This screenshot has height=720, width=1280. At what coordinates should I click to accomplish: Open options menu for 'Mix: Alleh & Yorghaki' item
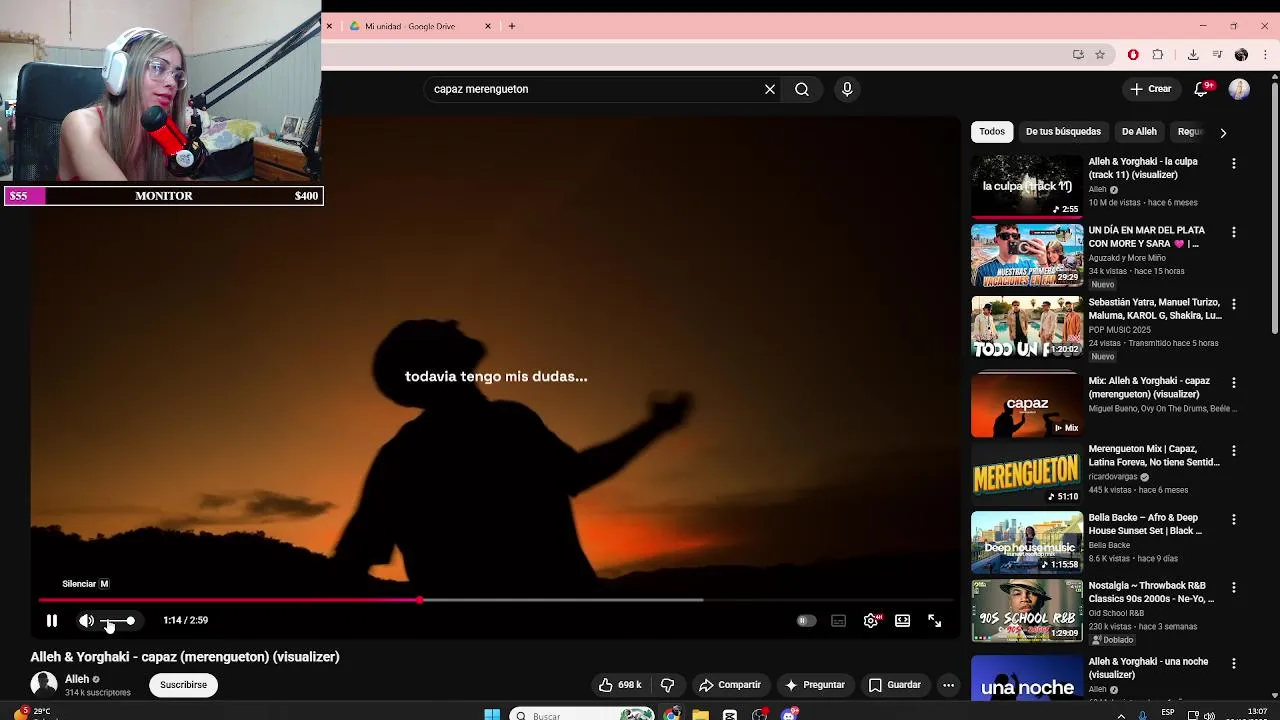[x=1233, y=383]
